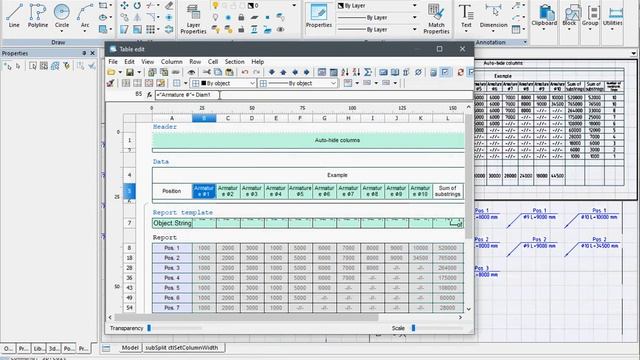The image size is (640, 360).
Task: Click the preview eye icon in Table edit
Action: (191, 72)
